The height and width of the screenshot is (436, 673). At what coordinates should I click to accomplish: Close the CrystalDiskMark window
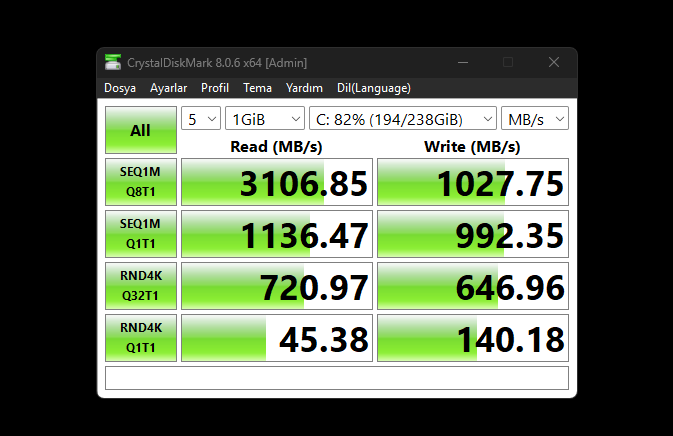coord(554,63)
